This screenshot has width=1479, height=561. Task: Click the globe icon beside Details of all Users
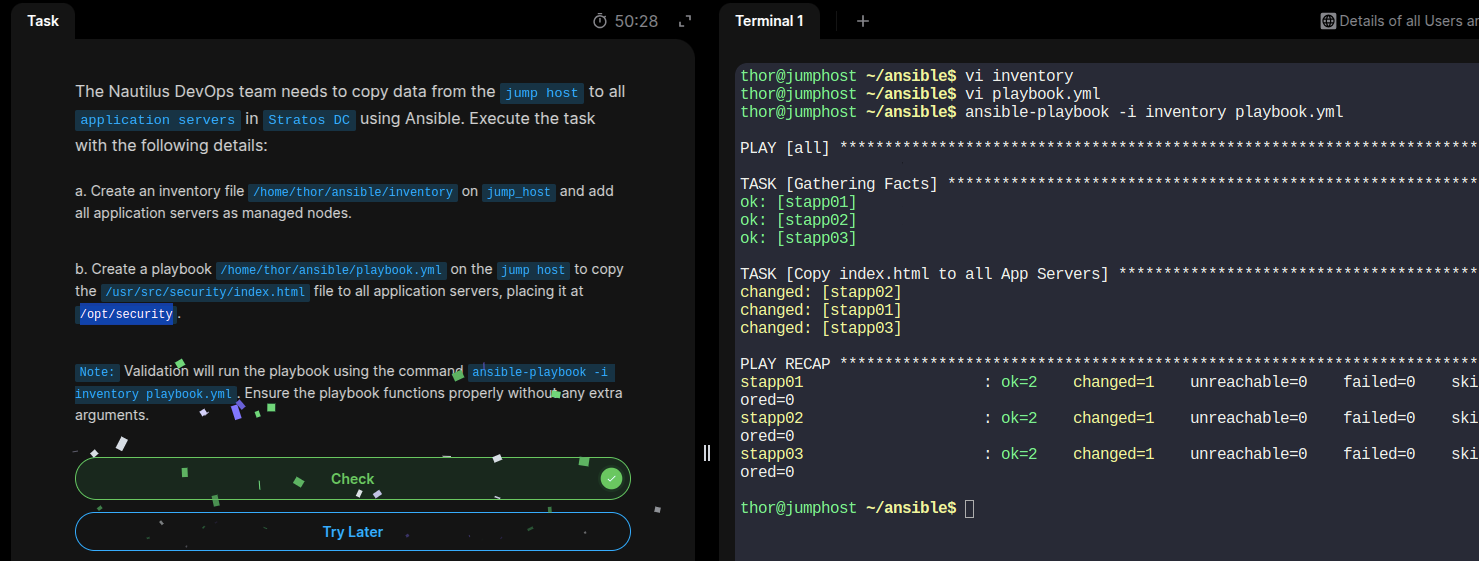tap(1328, 21)
